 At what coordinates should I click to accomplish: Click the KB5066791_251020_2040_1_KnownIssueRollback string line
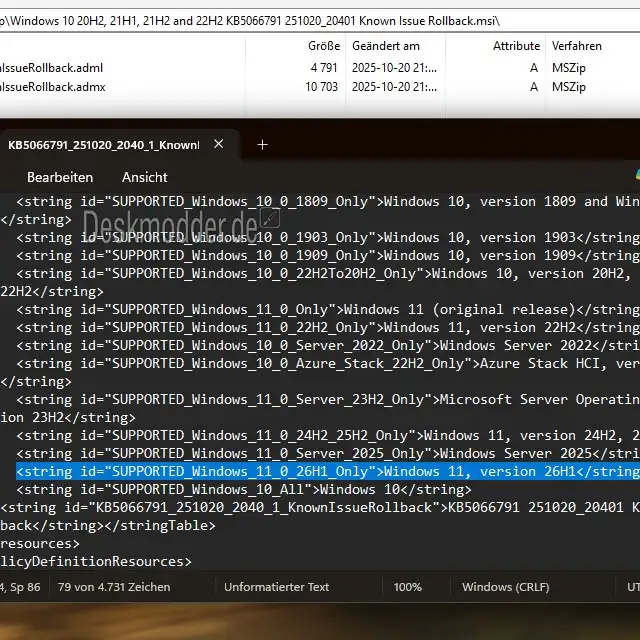pos(320,507)
